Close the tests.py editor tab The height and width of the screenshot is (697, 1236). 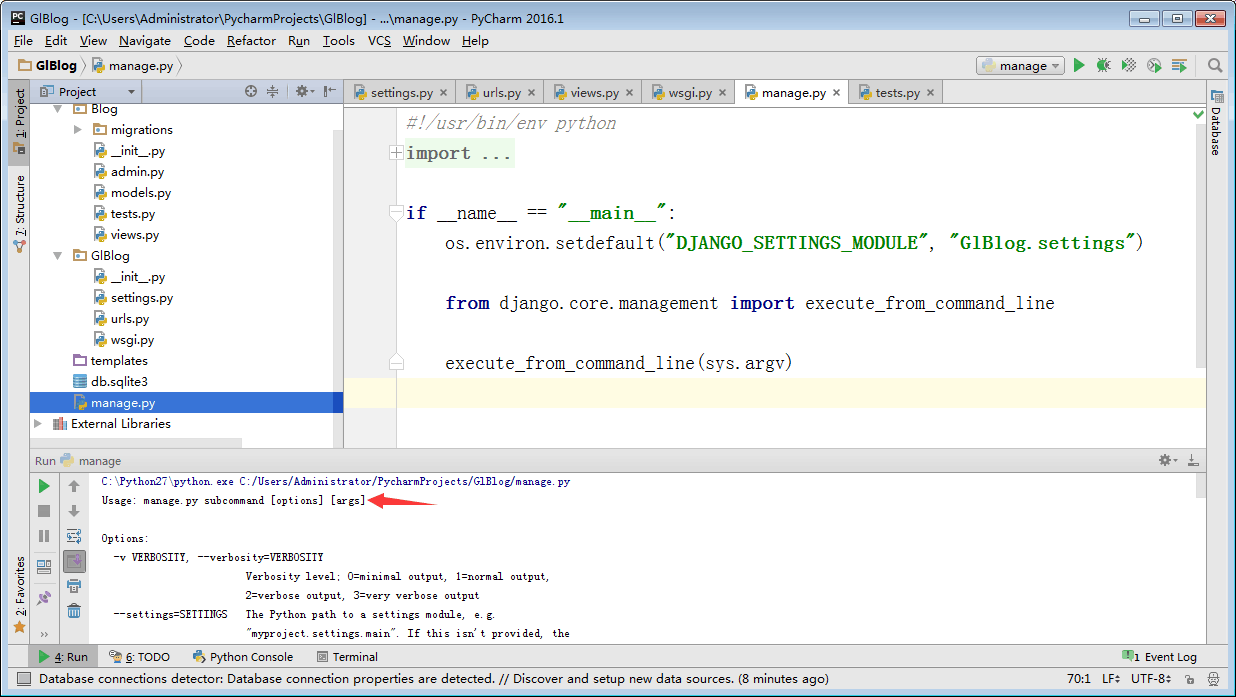pyautogui.click(x=930, y=93)
